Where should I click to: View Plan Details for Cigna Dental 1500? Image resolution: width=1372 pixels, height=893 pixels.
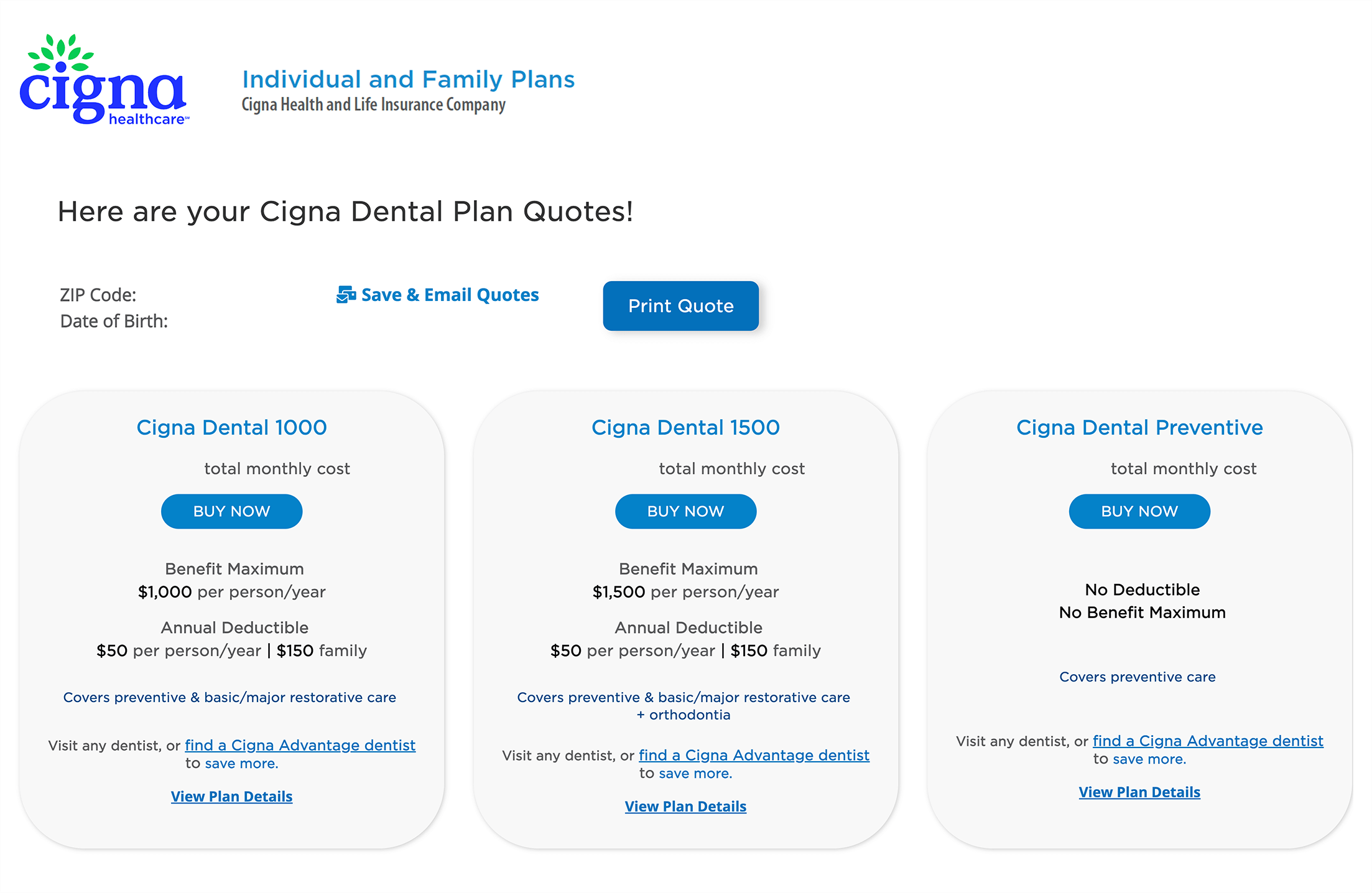(685, 807)
